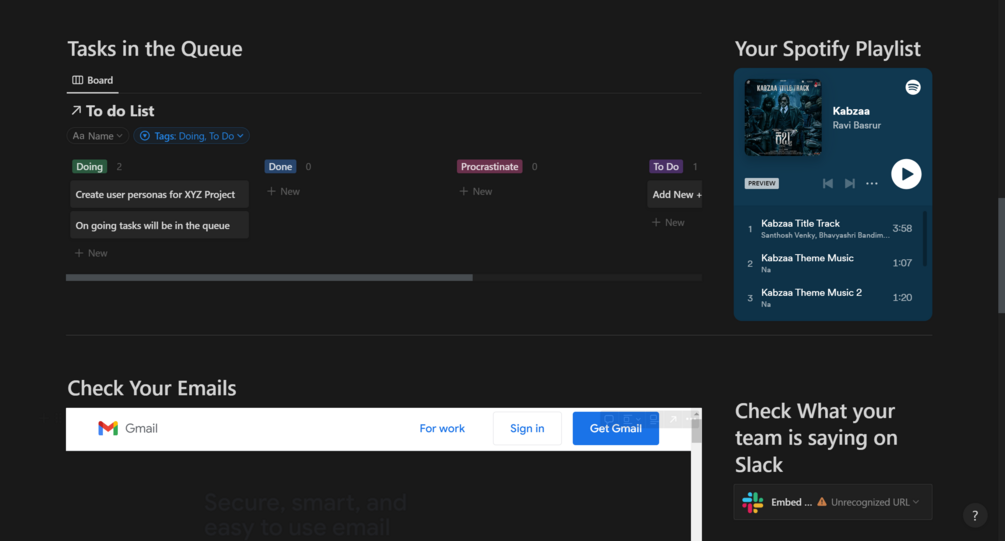Play the Kabzaa playlist
1005x541 pixels.
[906, 174]
